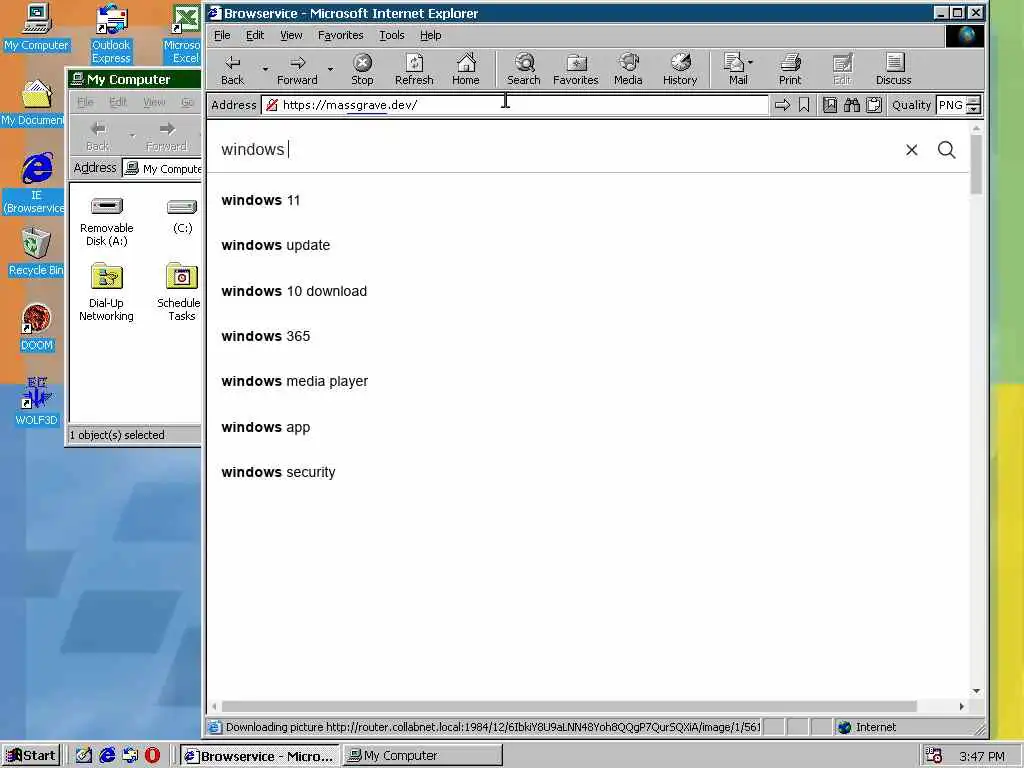Click the vertical scrollbar down arrow
Viewport: 1024px width, 768px height.
pos(976,691)
